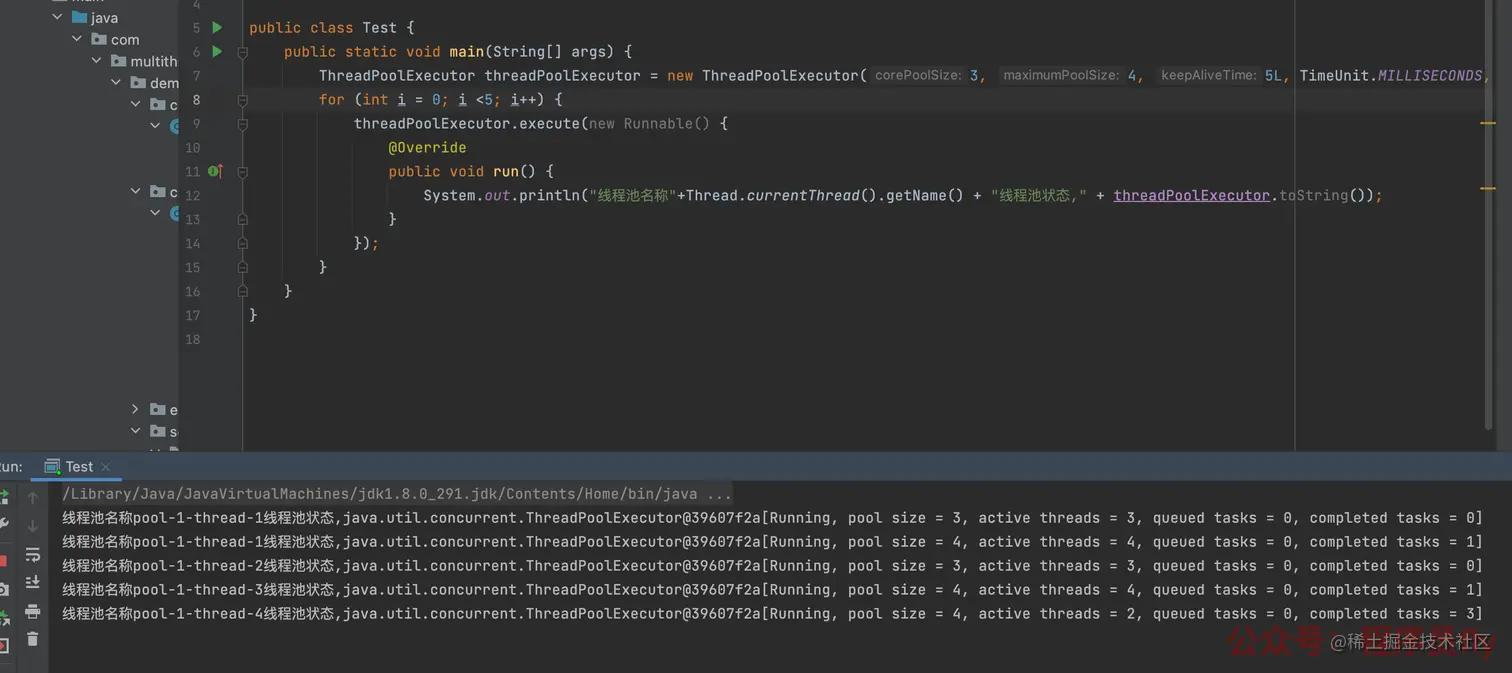Jump up the stack trace in Run console
Image resolution: width=1512 pixels, height=673 pixels.
(33, 497)
